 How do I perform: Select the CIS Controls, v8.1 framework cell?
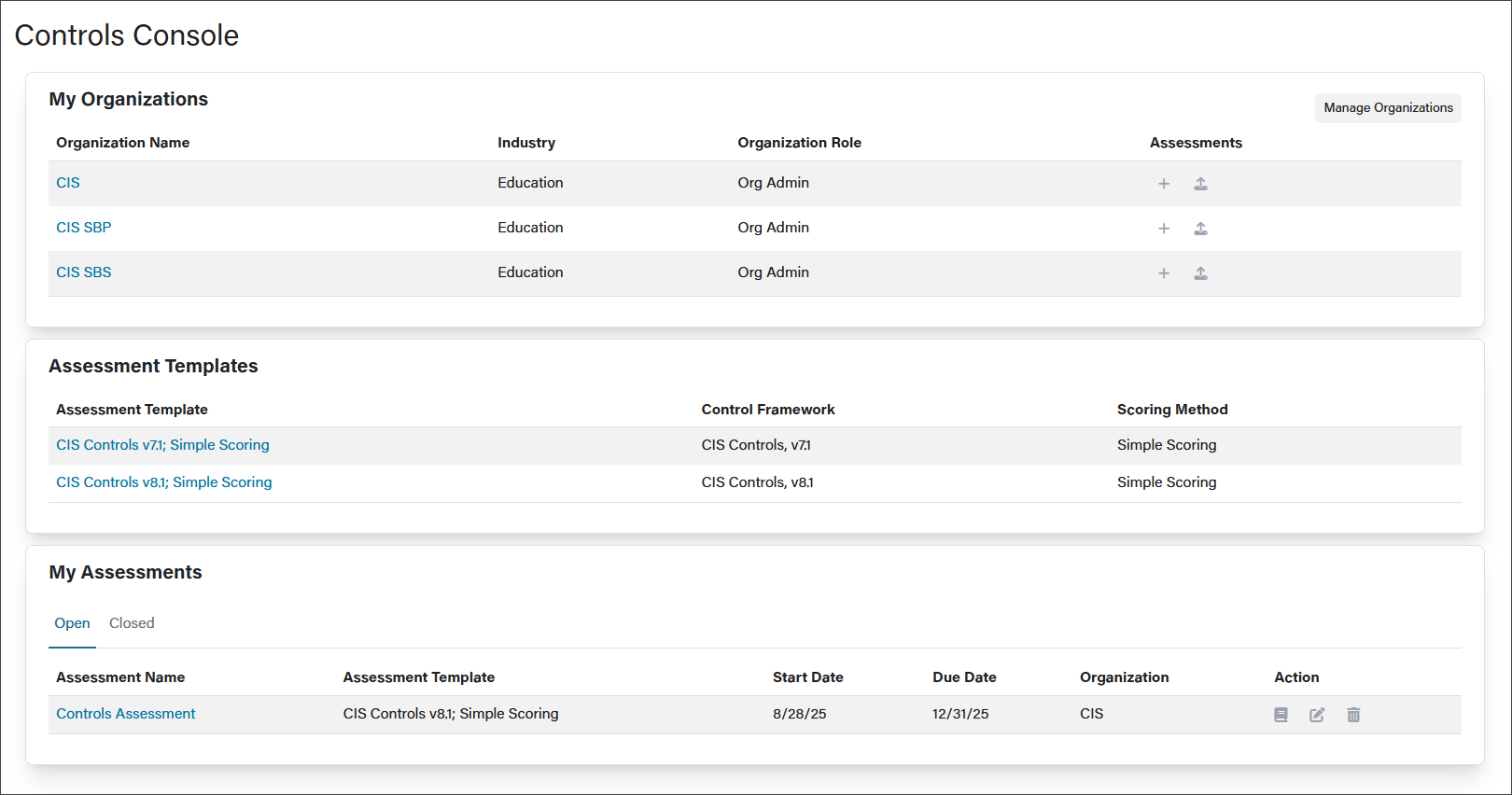pos(758,482)
